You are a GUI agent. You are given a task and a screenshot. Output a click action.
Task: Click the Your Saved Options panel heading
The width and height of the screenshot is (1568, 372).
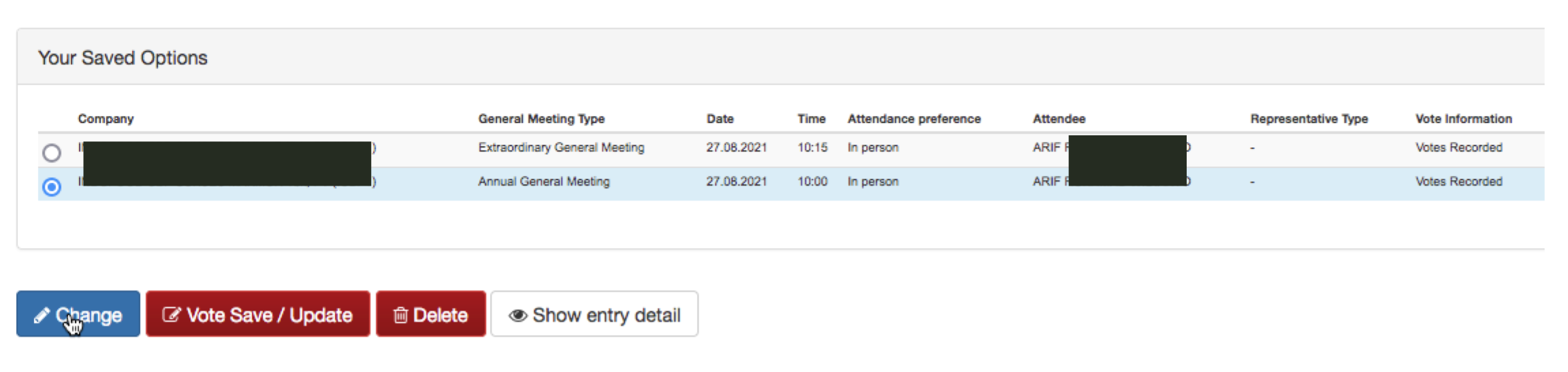pyautogui.click(x=123, y=58)
